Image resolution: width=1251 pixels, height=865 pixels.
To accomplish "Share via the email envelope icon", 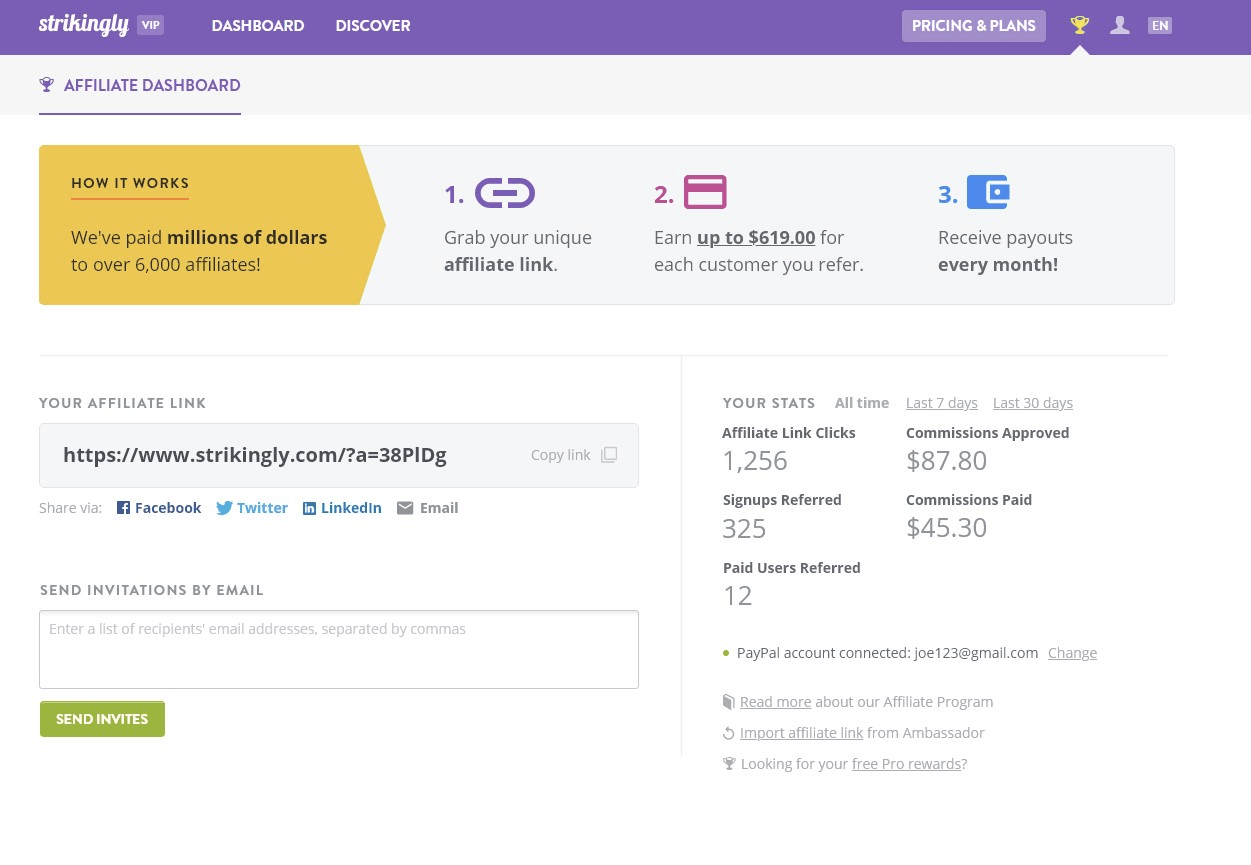I will coord(405,508).
